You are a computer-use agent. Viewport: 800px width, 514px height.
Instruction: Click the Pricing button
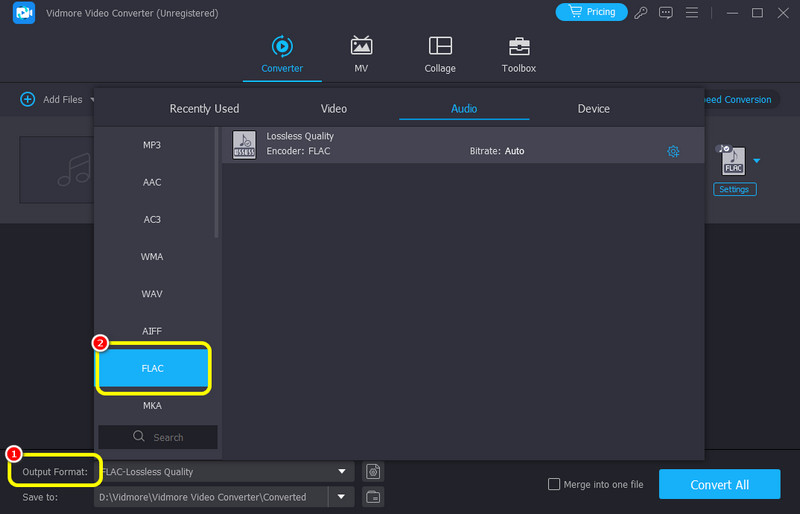point(591,12)
